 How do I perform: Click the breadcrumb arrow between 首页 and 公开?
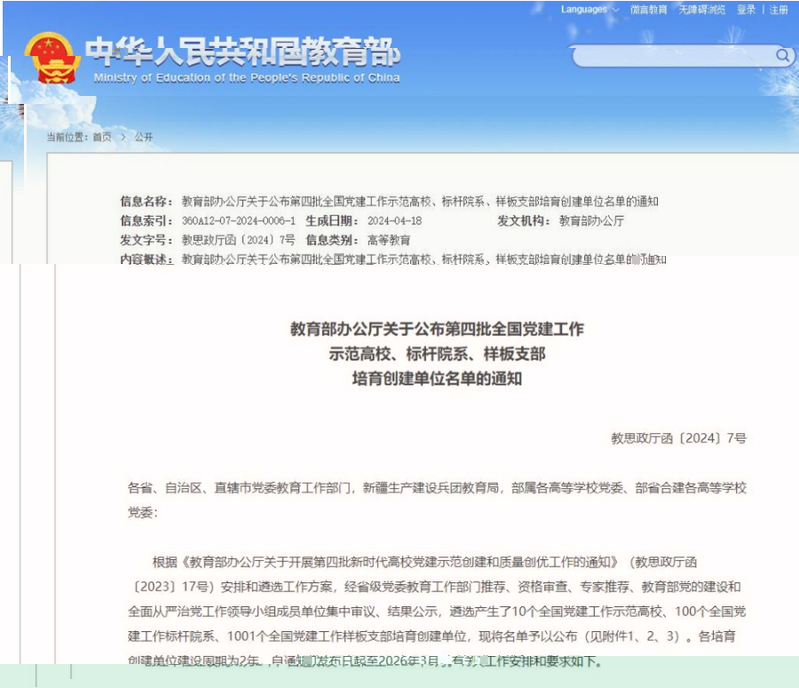tap(123, 137)
